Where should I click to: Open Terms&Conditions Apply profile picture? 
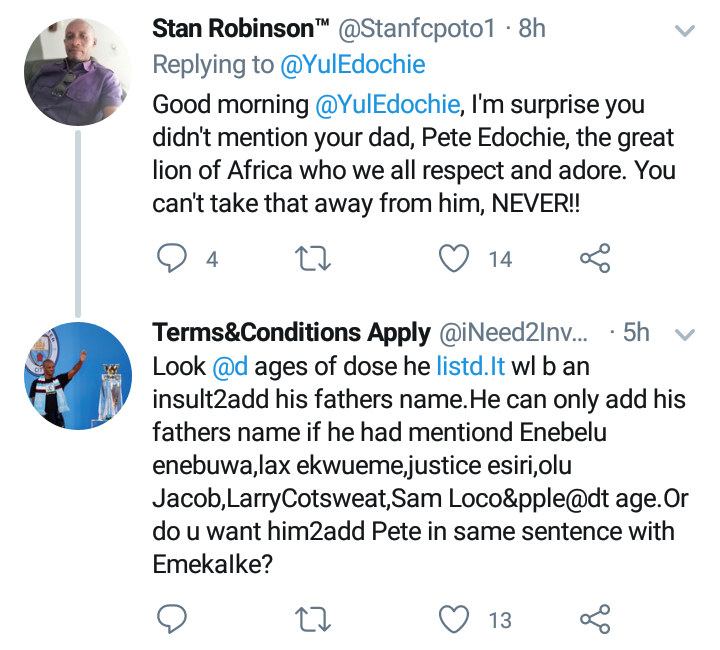click(x=77, y=377)
